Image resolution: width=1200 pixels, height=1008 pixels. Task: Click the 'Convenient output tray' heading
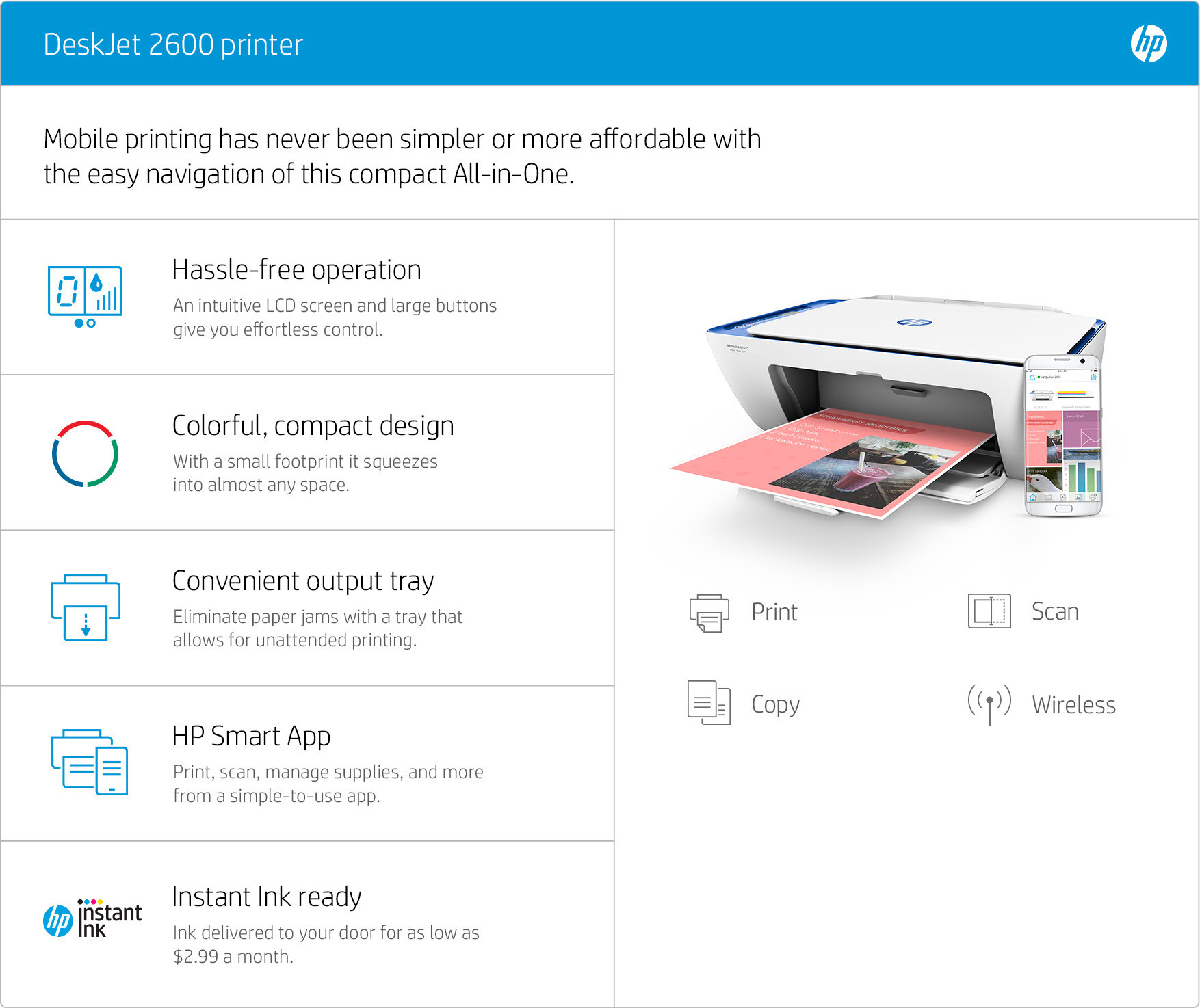303,581
